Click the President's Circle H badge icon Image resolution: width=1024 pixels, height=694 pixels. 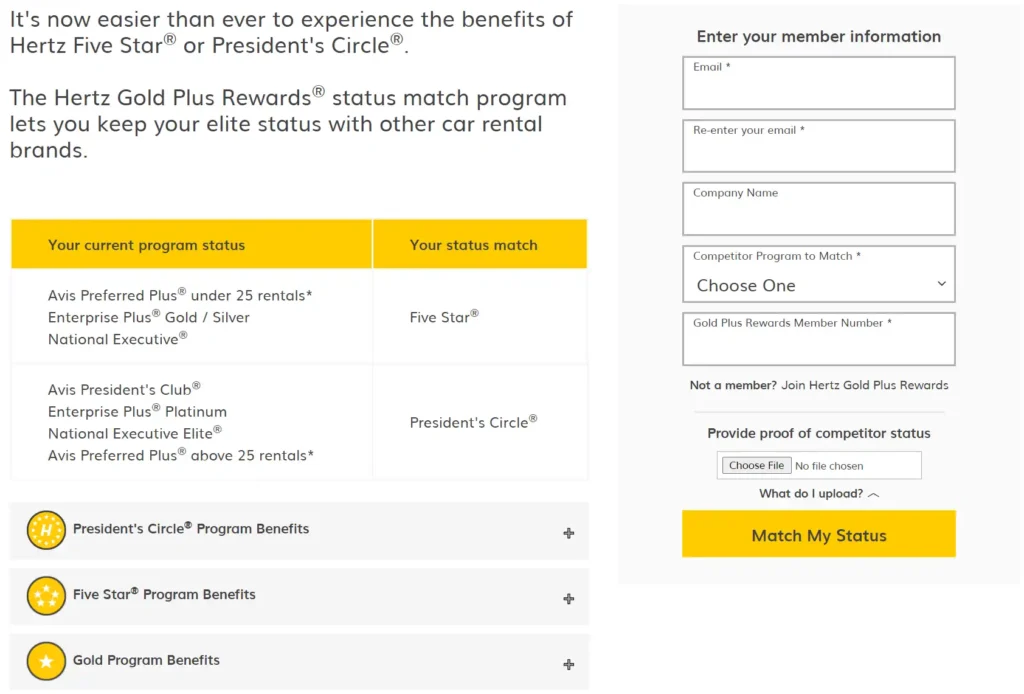(45, 531)
